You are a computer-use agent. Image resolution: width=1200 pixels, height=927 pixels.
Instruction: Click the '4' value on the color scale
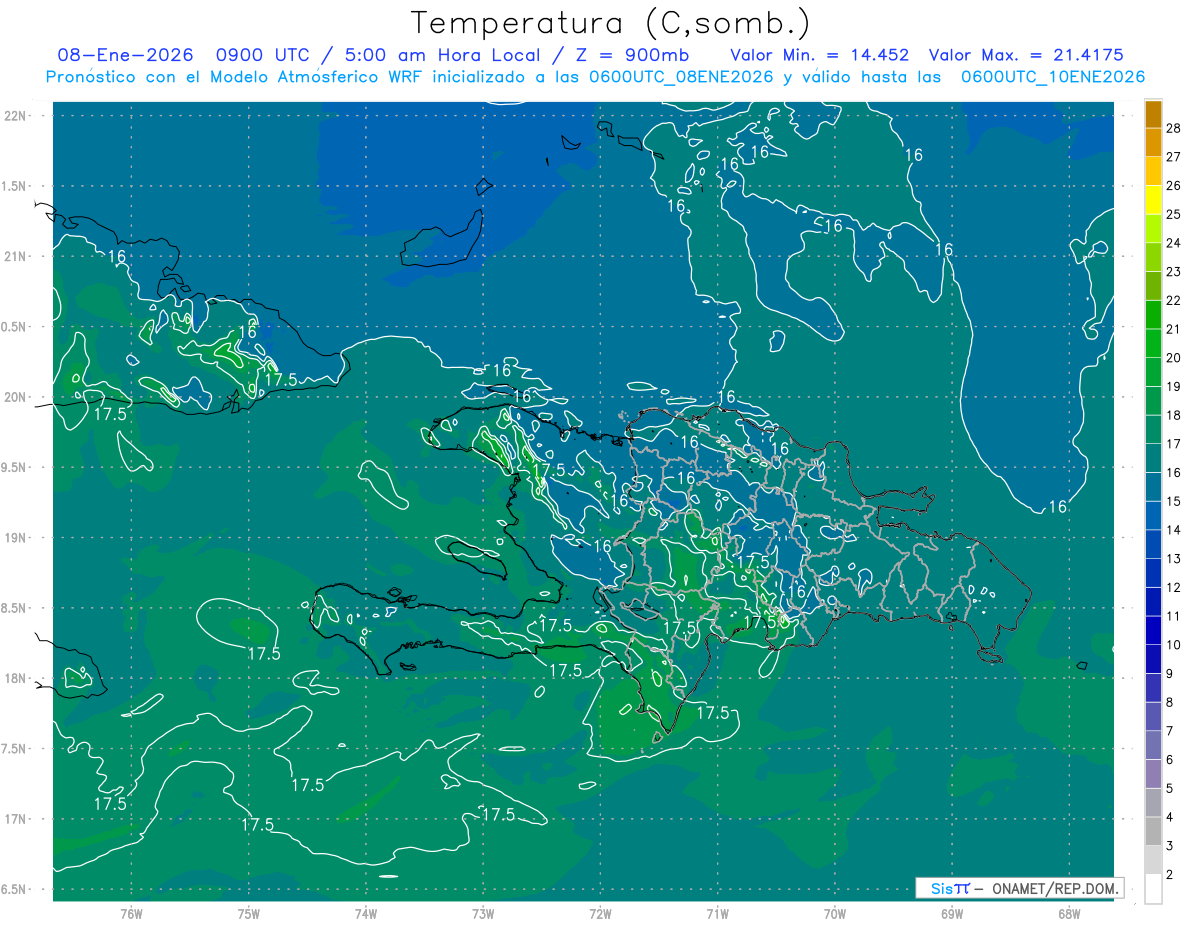click(1171, 817)
